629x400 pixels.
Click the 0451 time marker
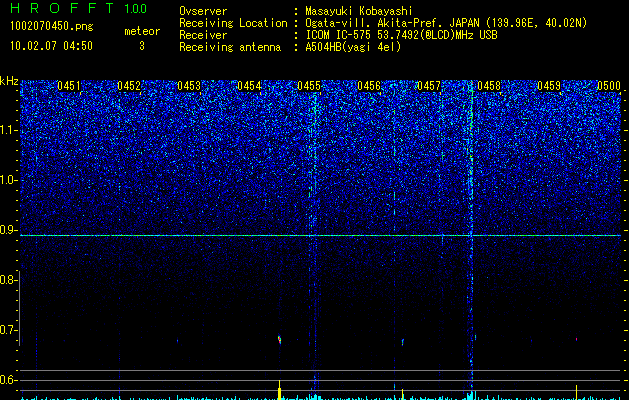pos(69,86)
